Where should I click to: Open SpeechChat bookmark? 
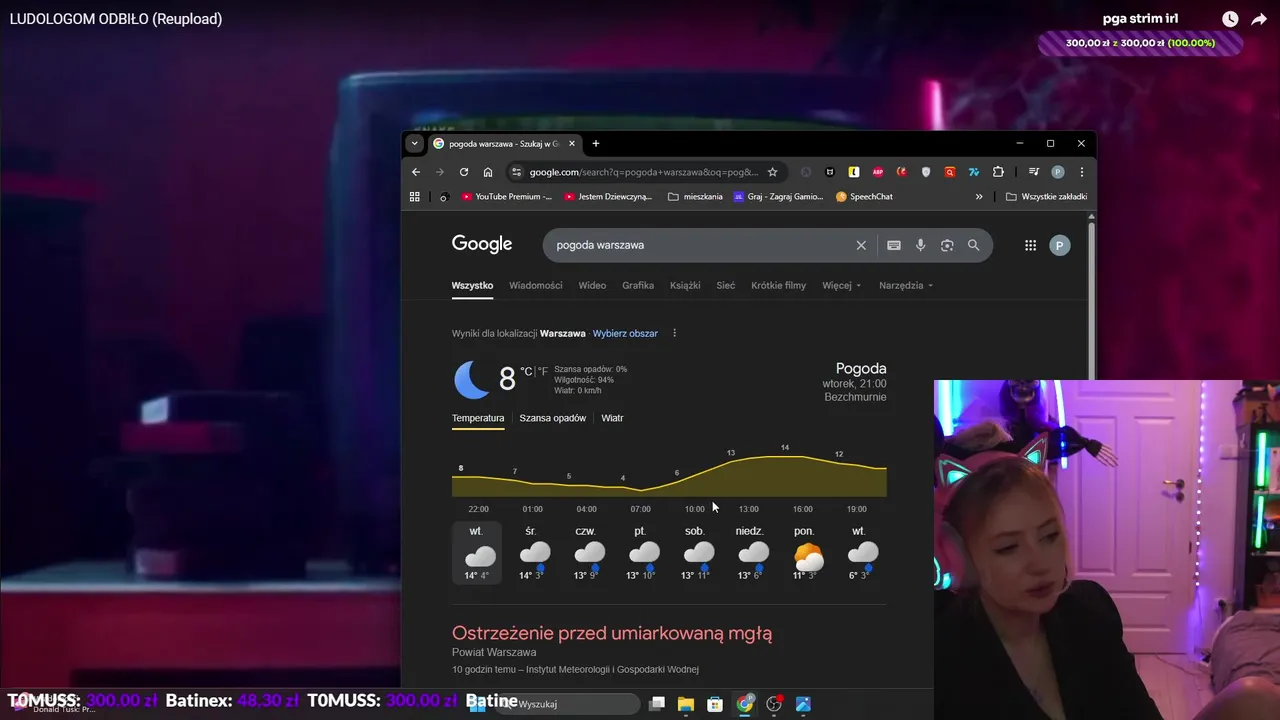pos(864,197)
